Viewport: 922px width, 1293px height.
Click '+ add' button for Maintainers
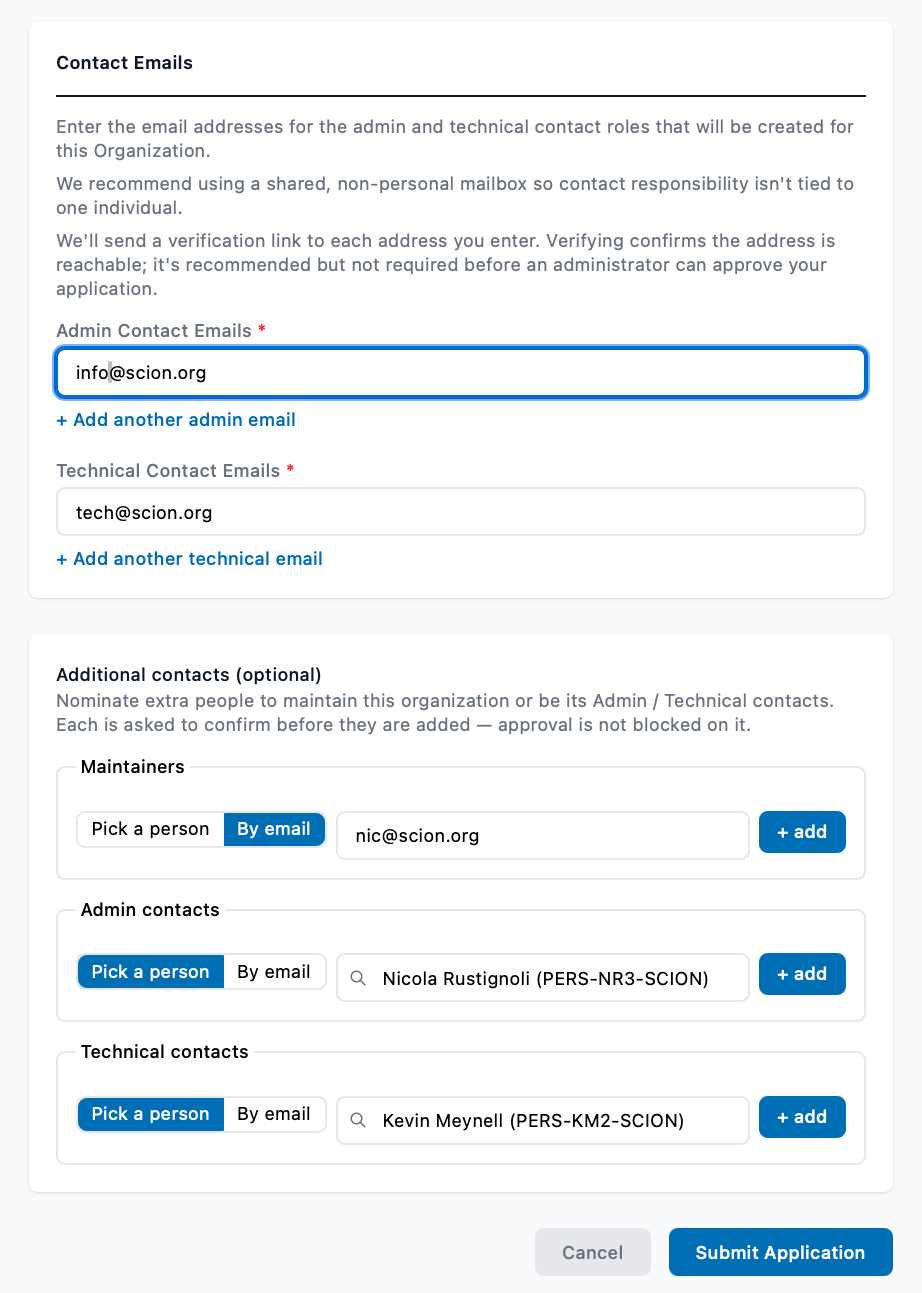[802, 832]
